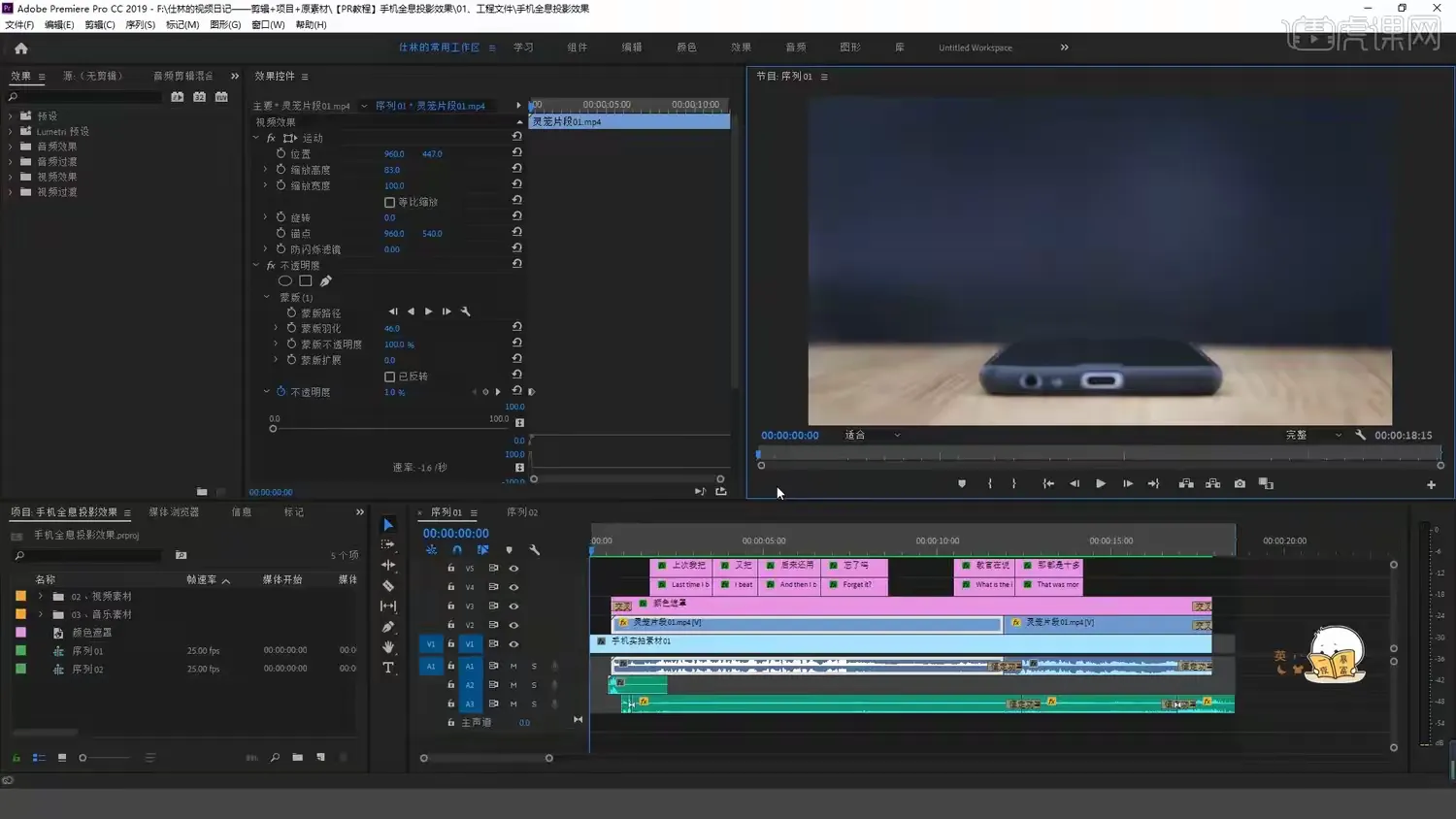The width and height of the screenshot is (1456, 819).
Task: Switch Project panel to icon view
Action: pos(62,757)
